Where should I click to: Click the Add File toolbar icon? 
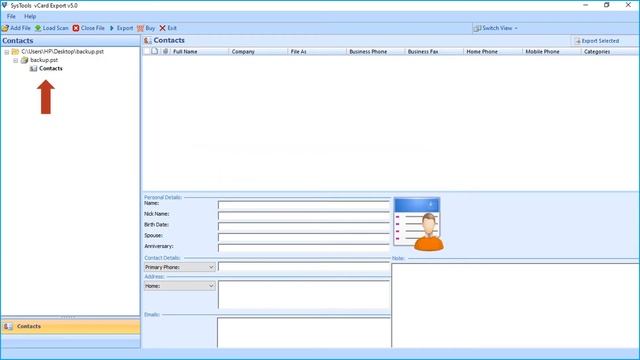coord(5,28)
